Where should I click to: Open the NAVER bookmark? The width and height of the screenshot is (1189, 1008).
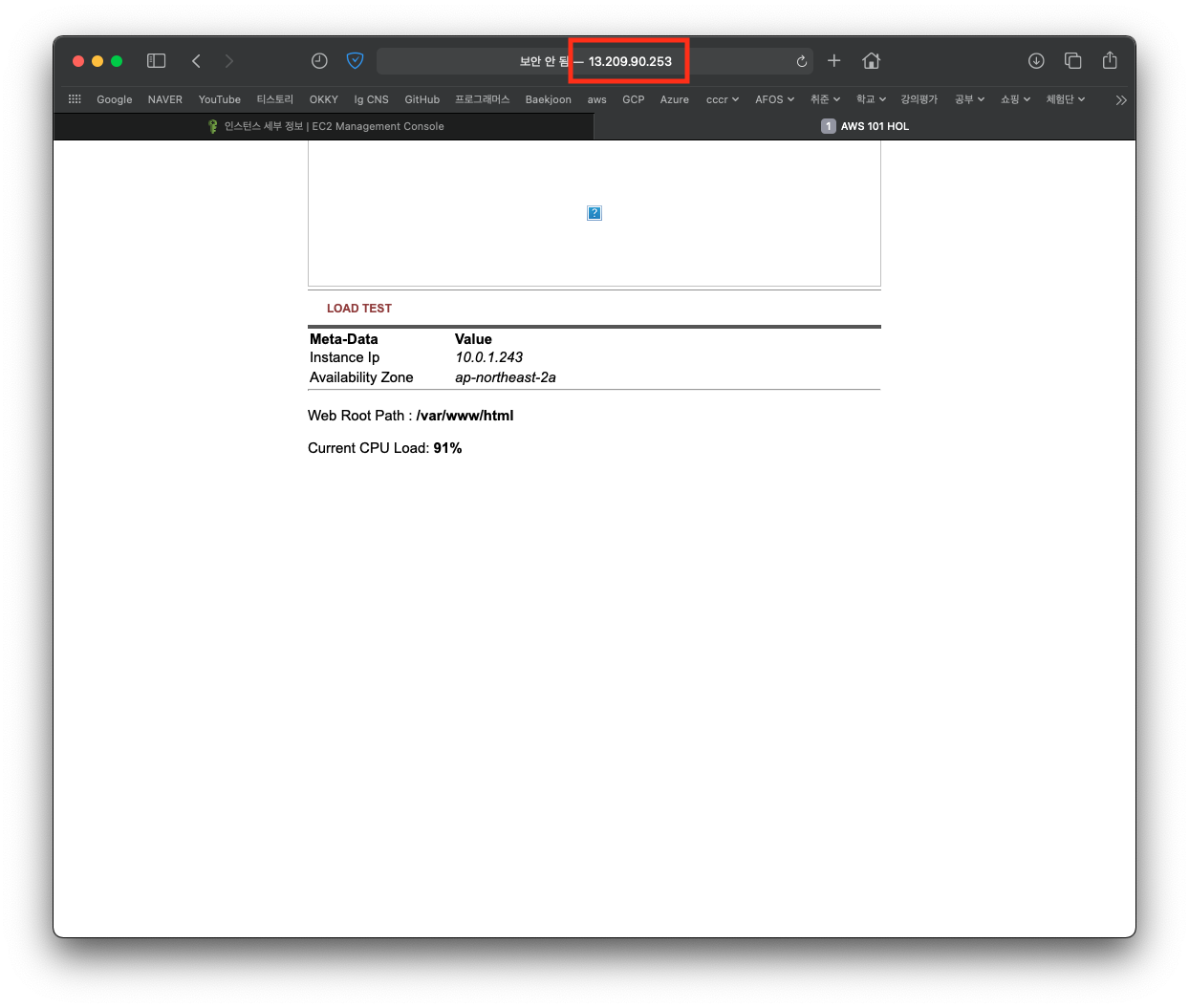[x=165, y=99]
